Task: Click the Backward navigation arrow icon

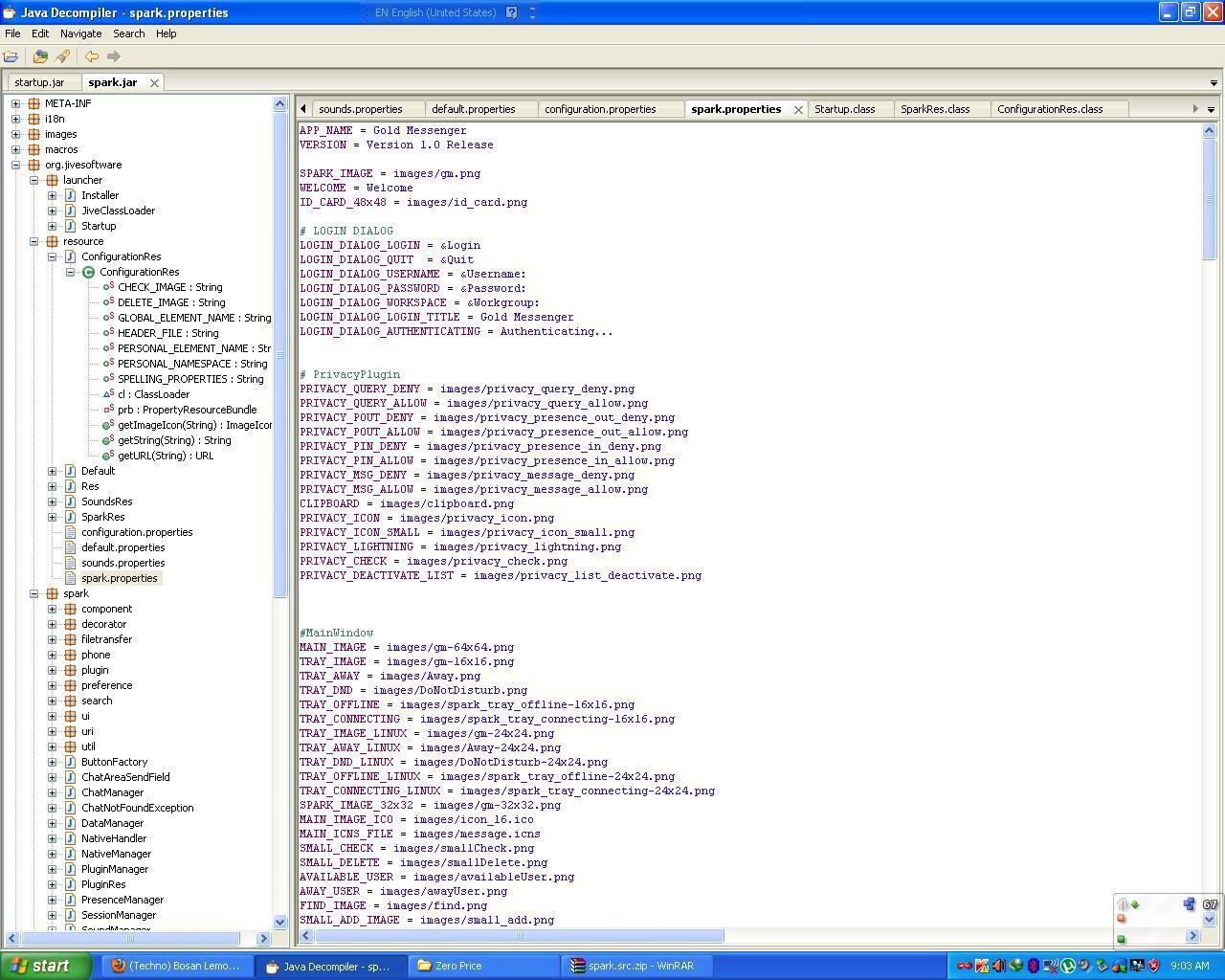Action: click(x=92, y=56)
